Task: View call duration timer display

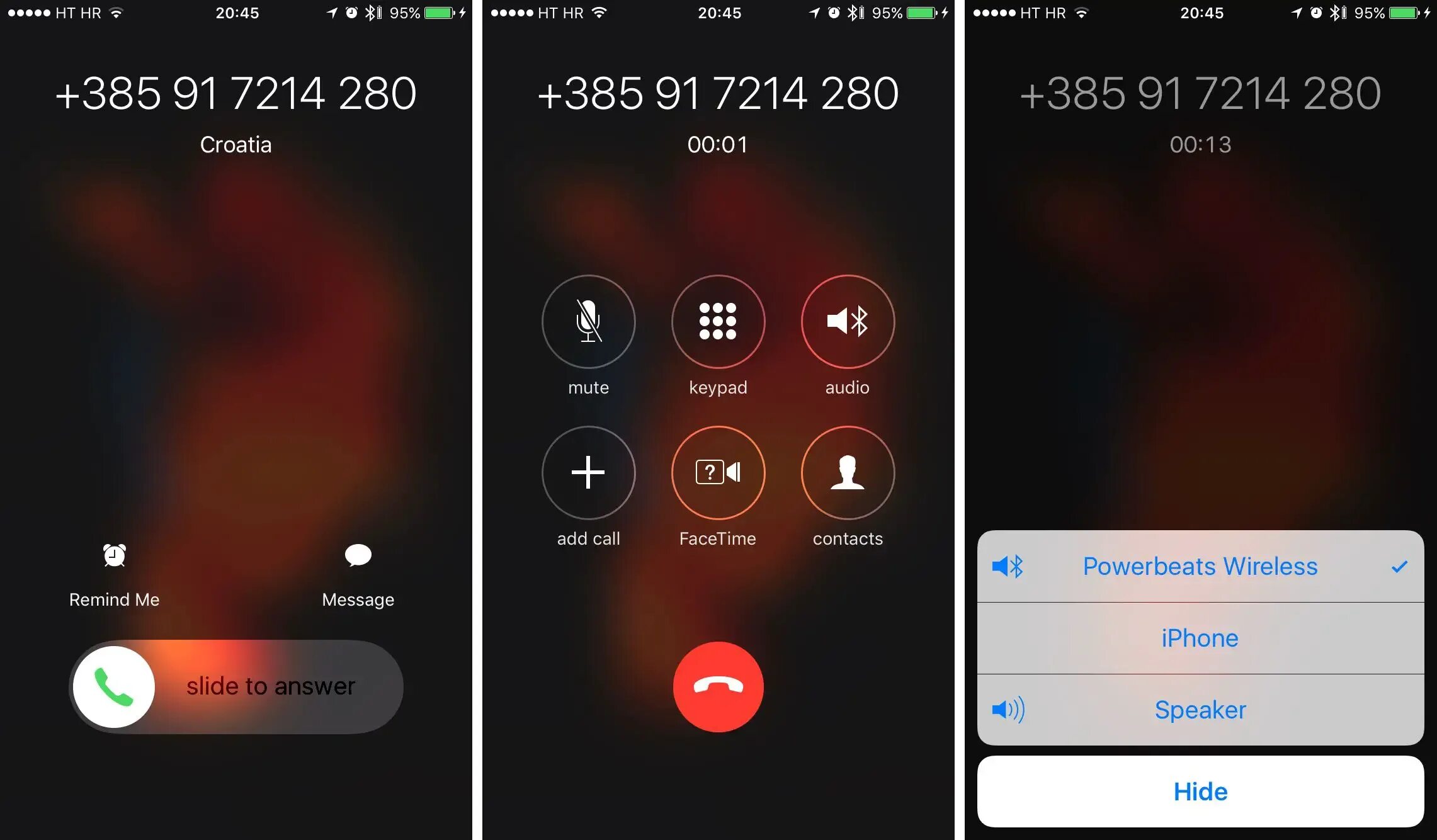Action: 719,142
